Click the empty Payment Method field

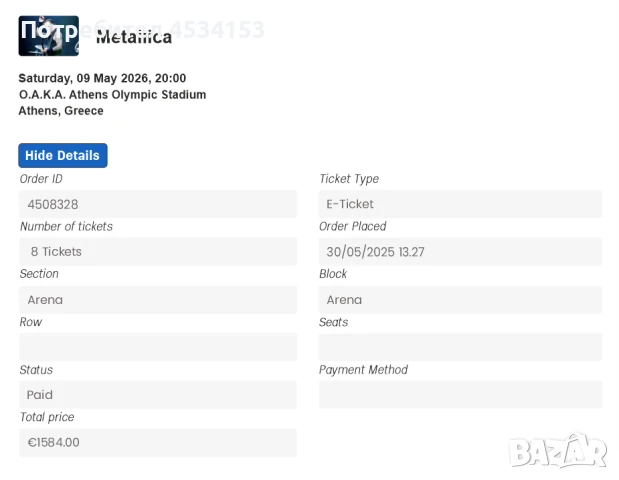point(460,395)
